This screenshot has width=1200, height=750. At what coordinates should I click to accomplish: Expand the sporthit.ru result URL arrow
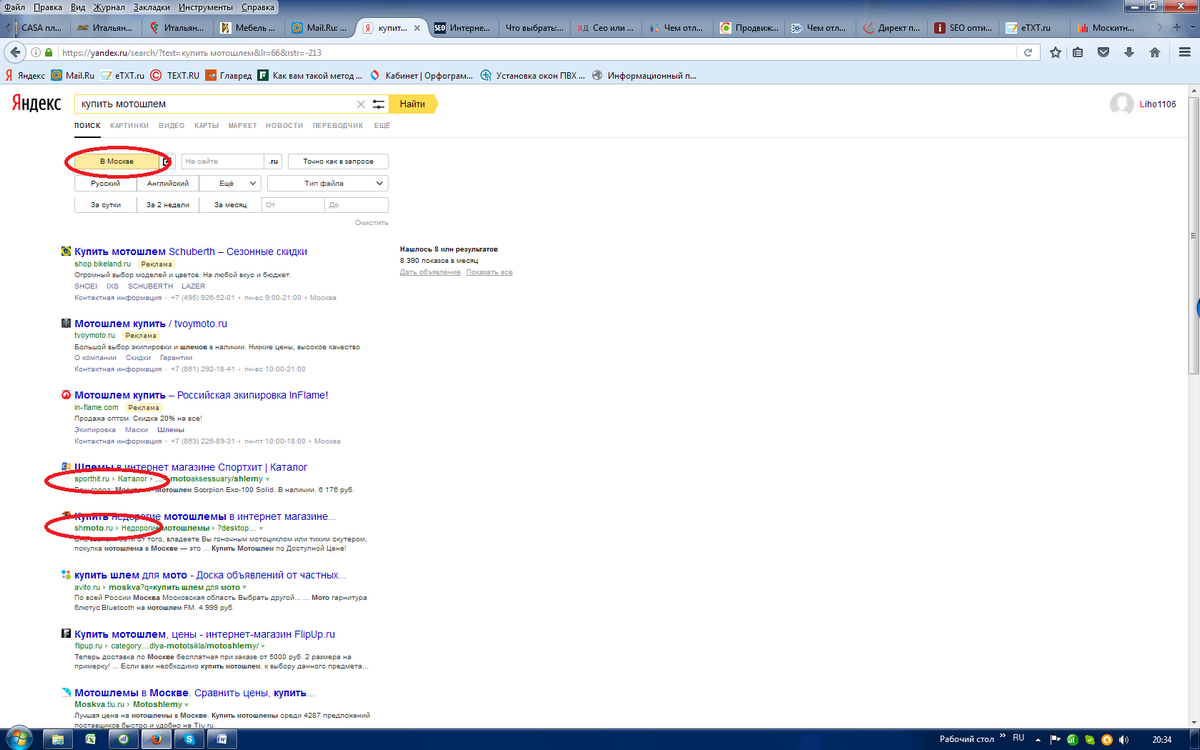[267, 480]
